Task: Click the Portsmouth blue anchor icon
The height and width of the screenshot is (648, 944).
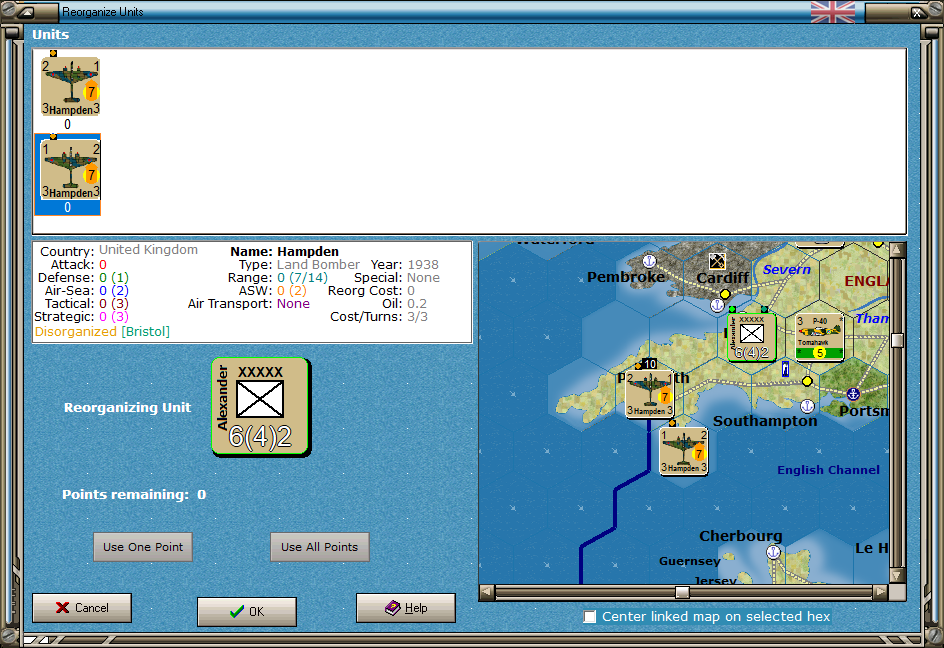Action: (853, 394)
